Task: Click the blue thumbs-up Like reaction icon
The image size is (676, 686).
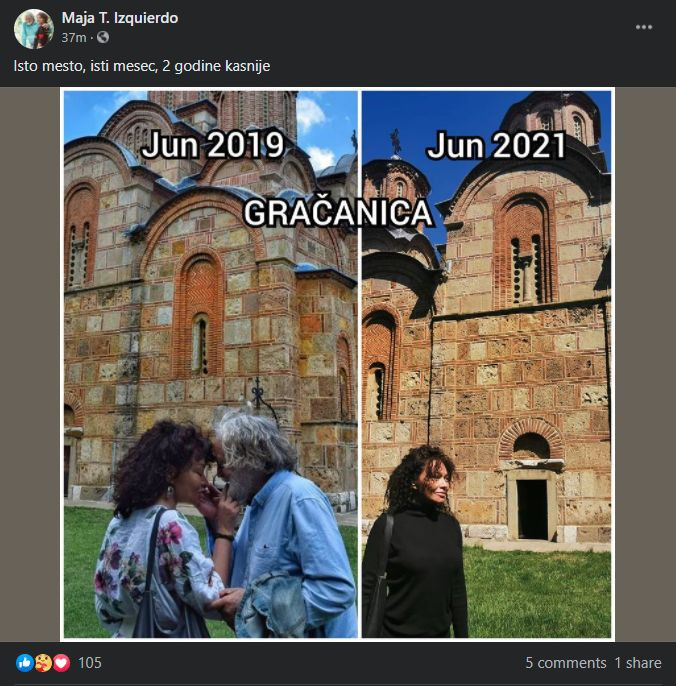Action: coord(25,663)
